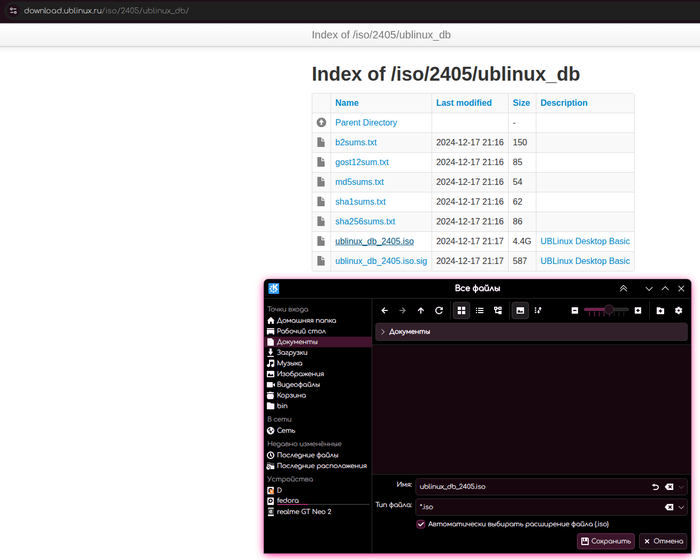Keep dialog above others double-chevron icon
This screenshot has height=560, width=700.
tap(623, 288)
